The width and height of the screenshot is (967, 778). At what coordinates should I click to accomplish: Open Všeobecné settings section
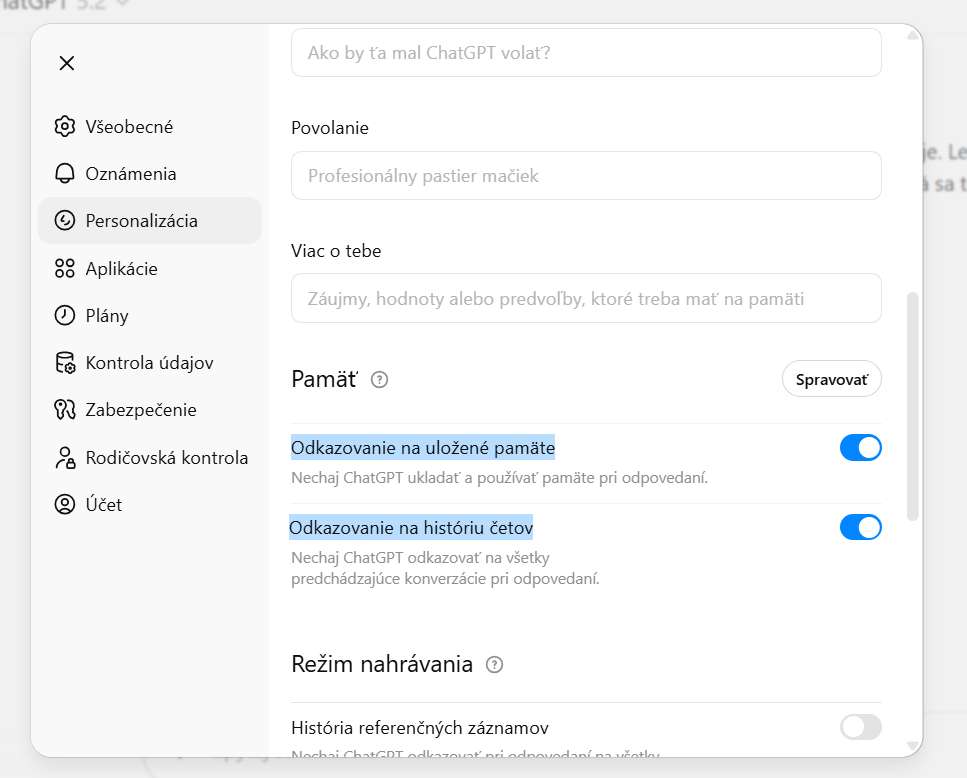pos(149,126)
